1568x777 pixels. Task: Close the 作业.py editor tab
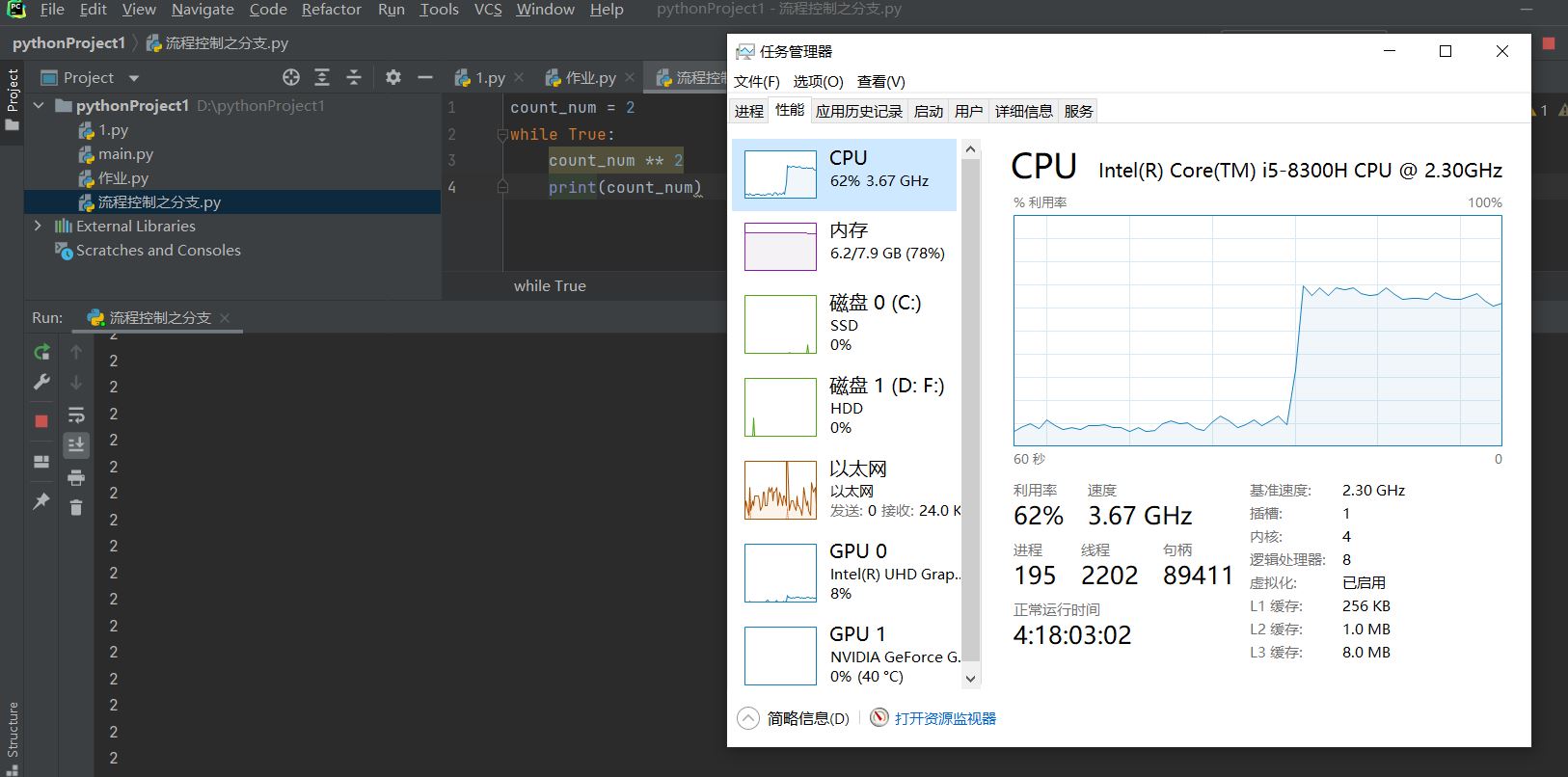(x=630, y=77)
